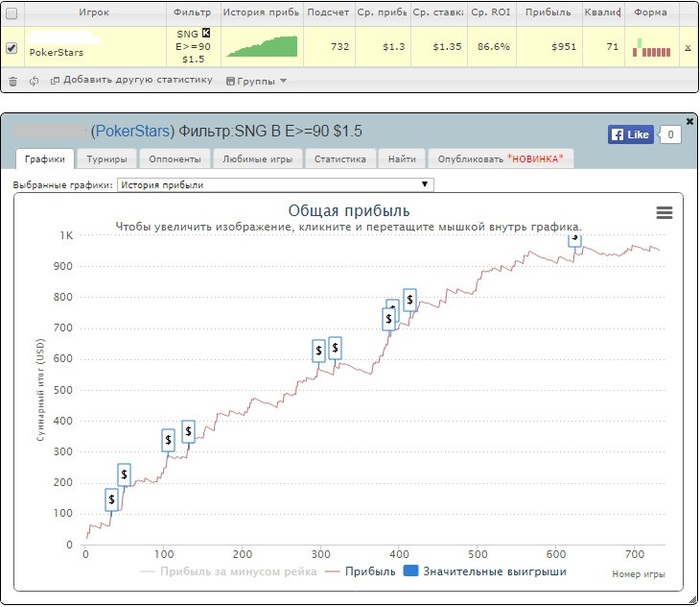700x607 pixels.
Task: Switch to the Турниры tab
Action: point(107,159)
